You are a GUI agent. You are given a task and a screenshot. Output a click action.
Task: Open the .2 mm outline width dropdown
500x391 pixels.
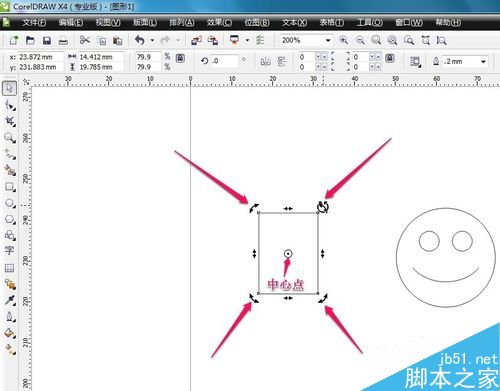coord(483,62)
